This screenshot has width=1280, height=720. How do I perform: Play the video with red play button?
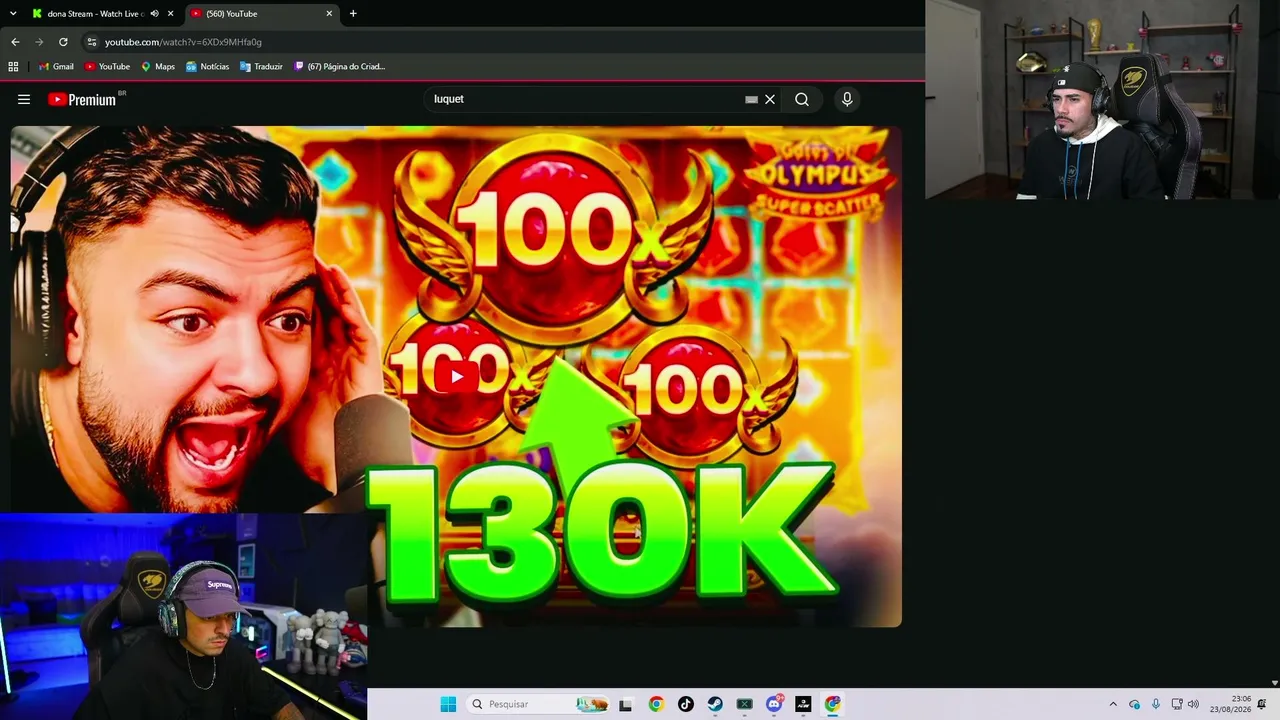(x=457, y=376)
